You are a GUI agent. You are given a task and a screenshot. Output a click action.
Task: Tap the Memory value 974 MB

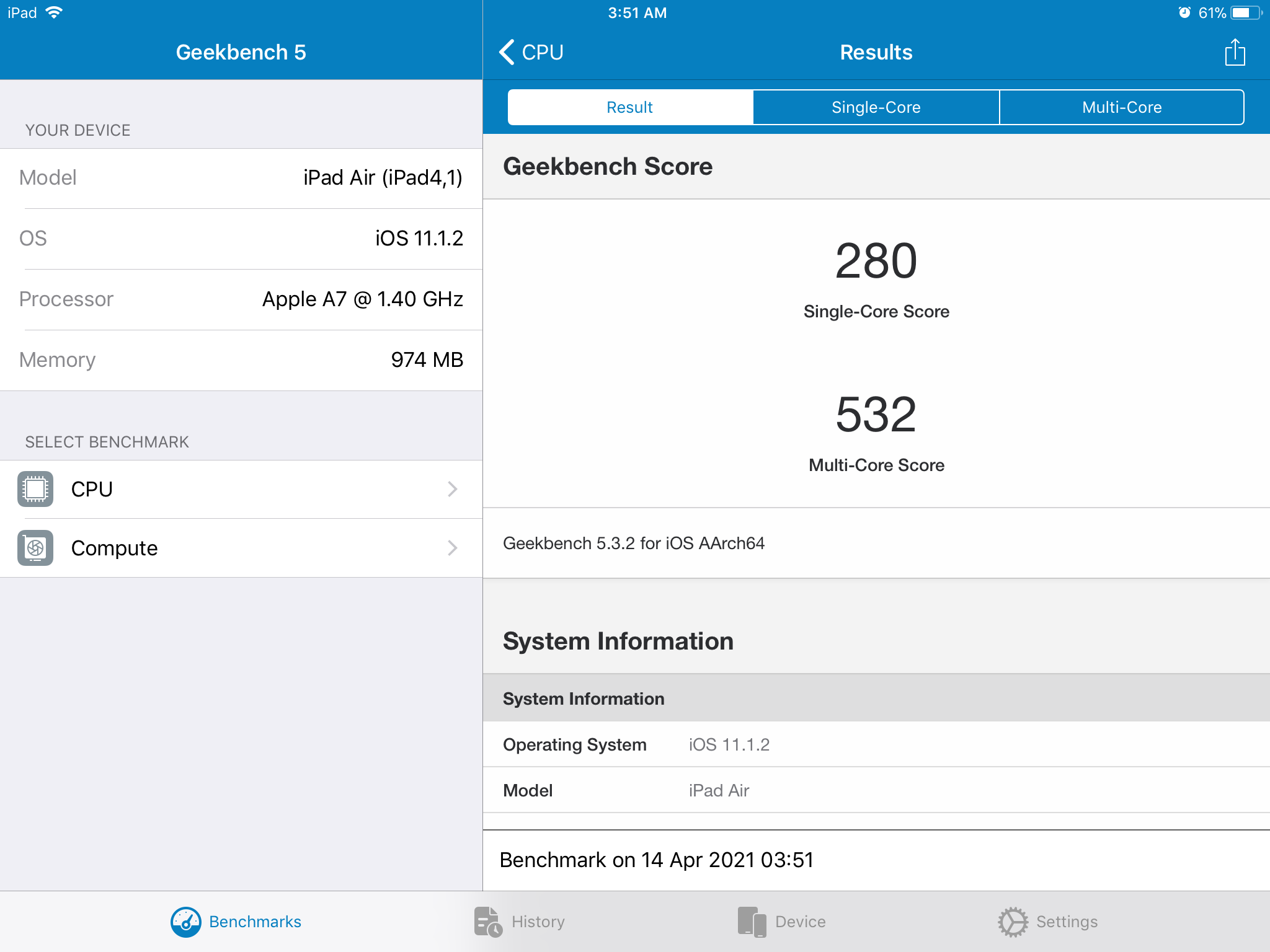pyautogui.click(x=427, y=359)
